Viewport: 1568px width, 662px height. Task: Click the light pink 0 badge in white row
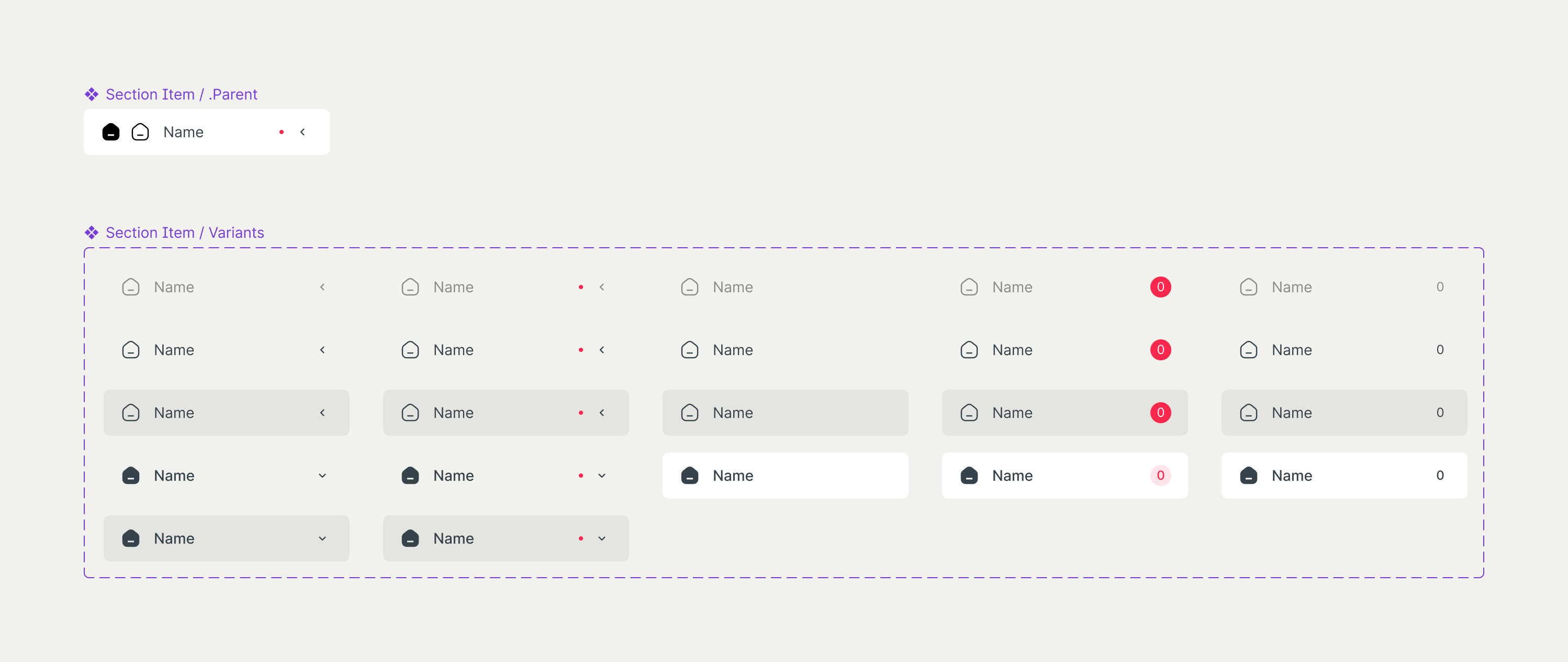1160,476
